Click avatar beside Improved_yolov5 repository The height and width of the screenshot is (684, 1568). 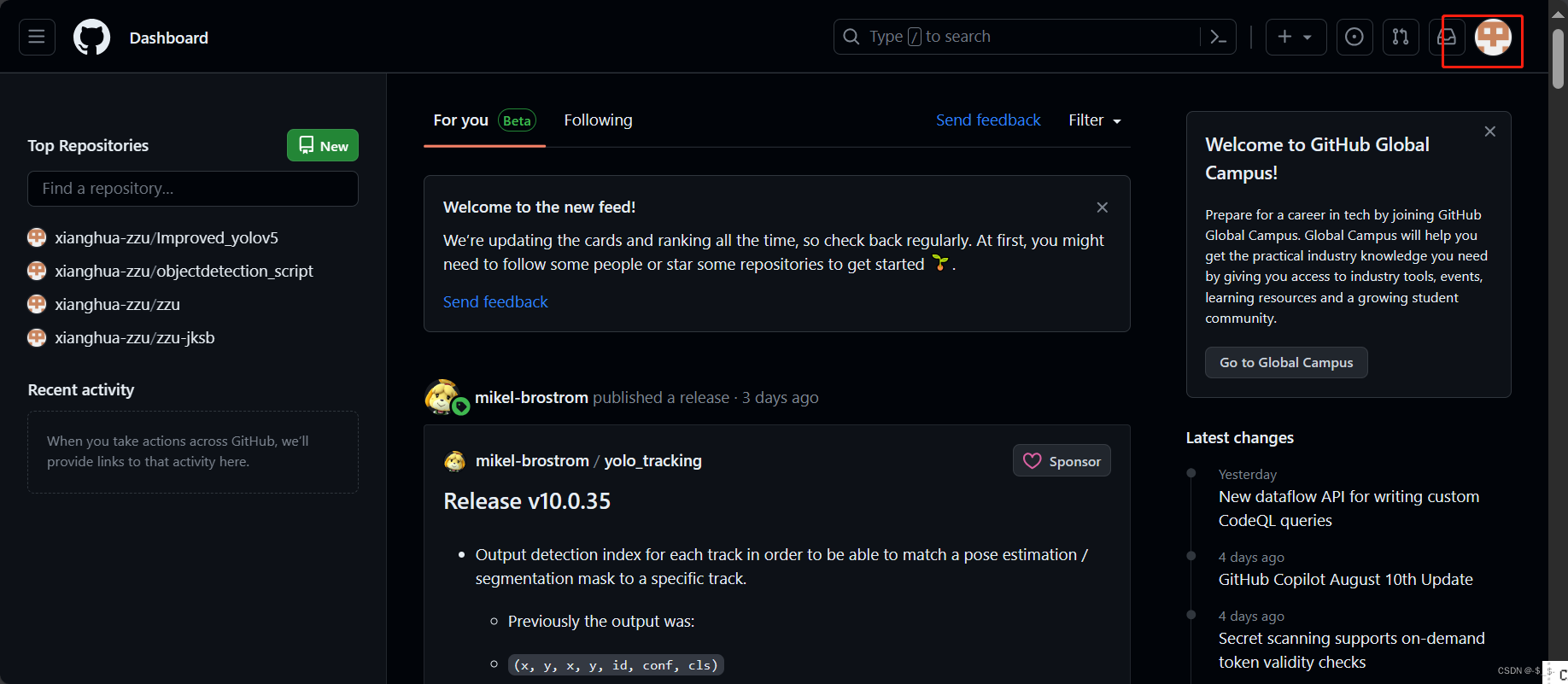[x=37, y=237]
